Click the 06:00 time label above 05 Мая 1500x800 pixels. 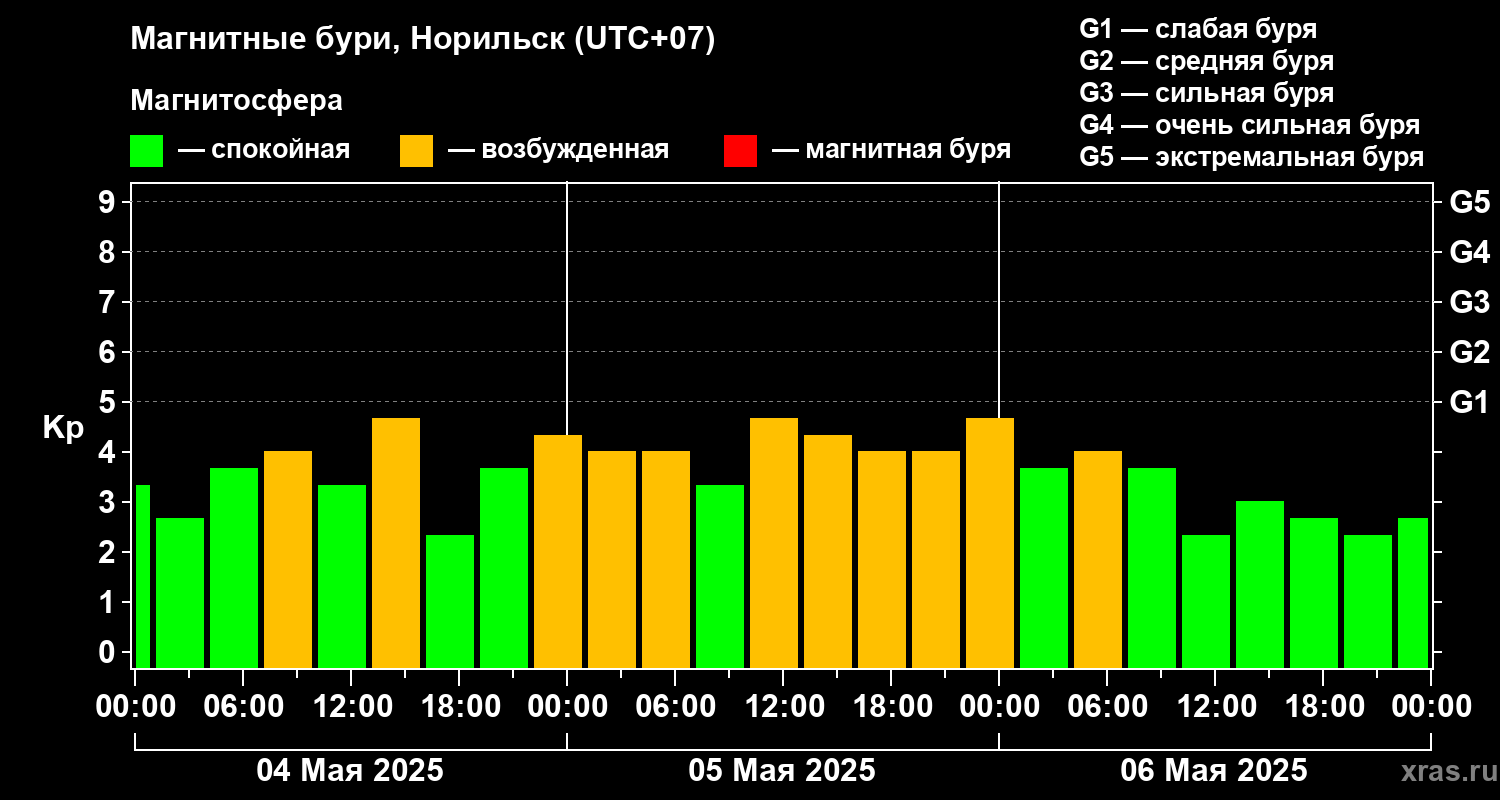pyautogui.click(x=674, y=707)
